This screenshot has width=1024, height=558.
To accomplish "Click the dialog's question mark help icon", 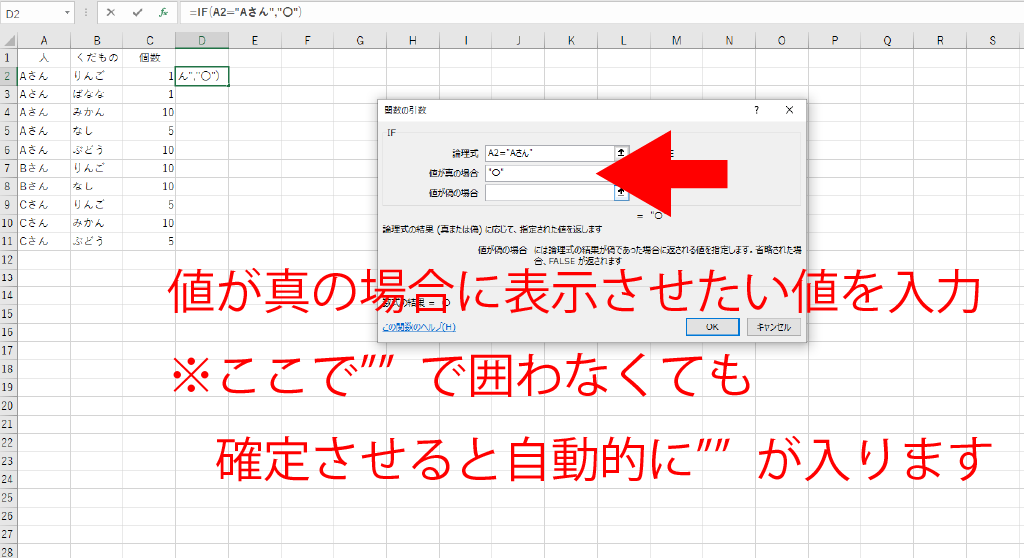I will tap(756, 110).
